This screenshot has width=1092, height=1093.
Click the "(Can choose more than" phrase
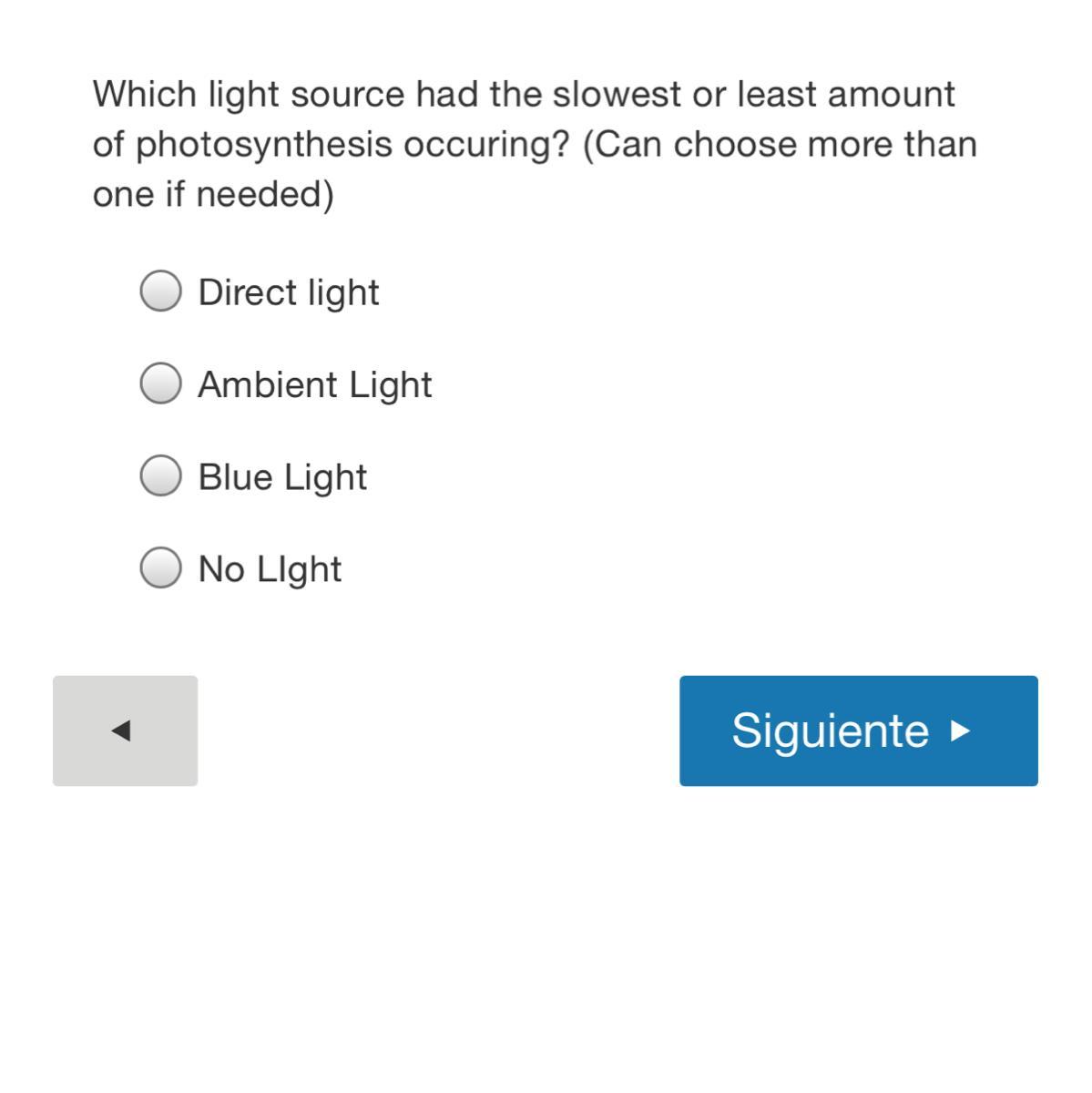coord(780,145)
